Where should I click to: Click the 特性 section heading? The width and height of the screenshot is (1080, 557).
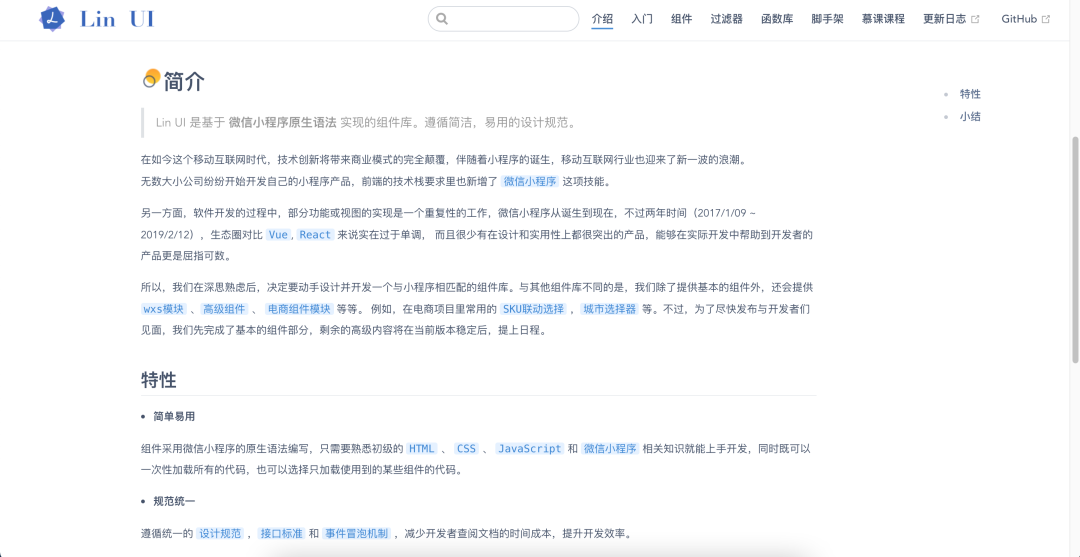pyautogui.click(x=158, y=380)
